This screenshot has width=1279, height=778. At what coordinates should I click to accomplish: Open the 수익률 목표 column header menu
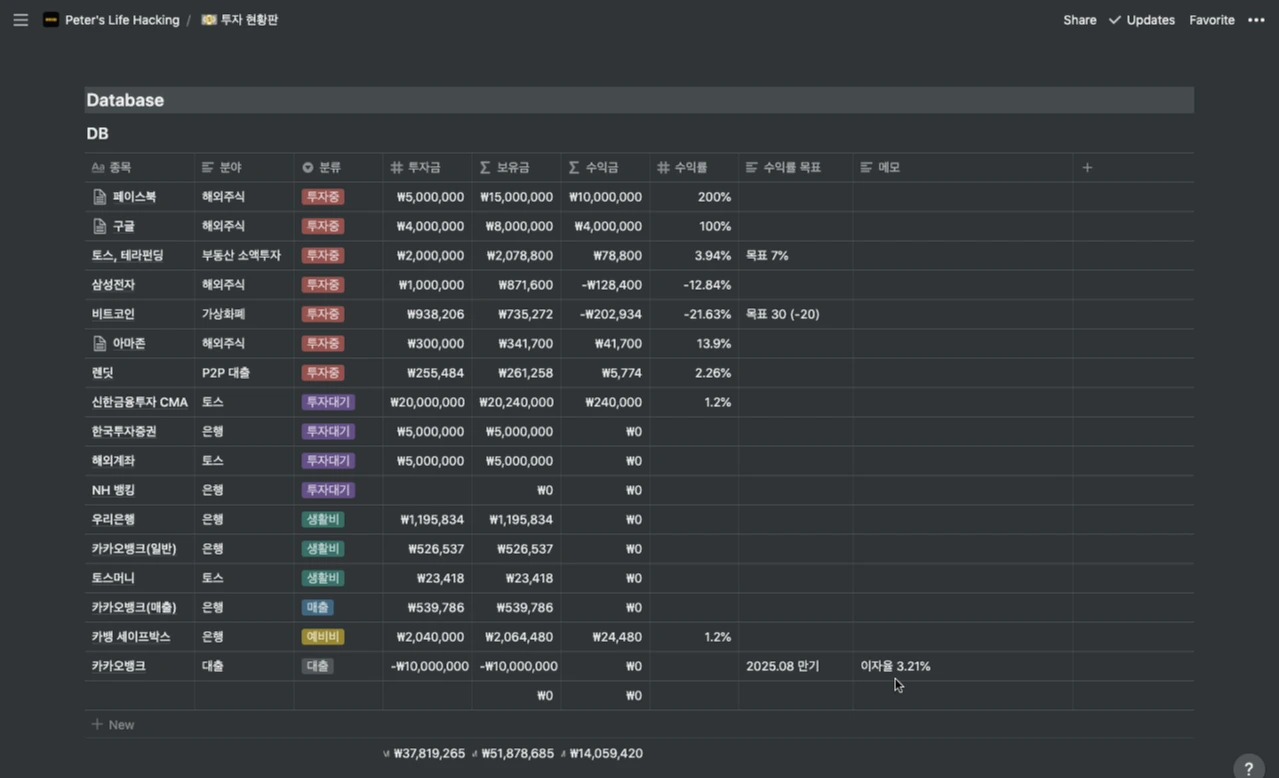[x=796, y=167]
